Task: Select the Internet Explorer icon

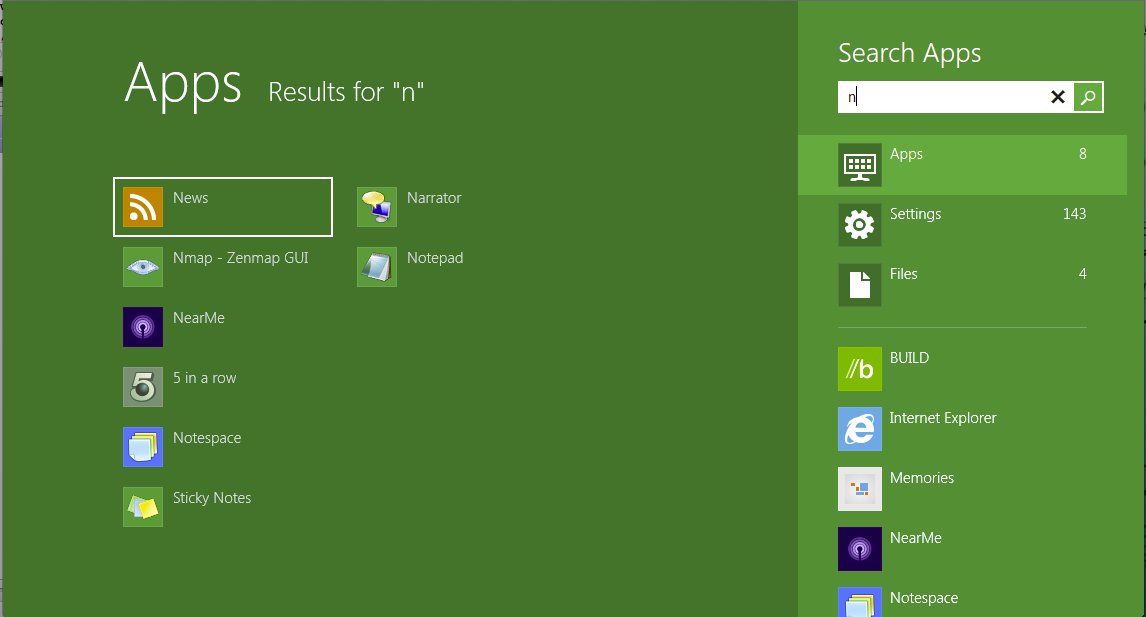Action: click(x=860, y=429)
